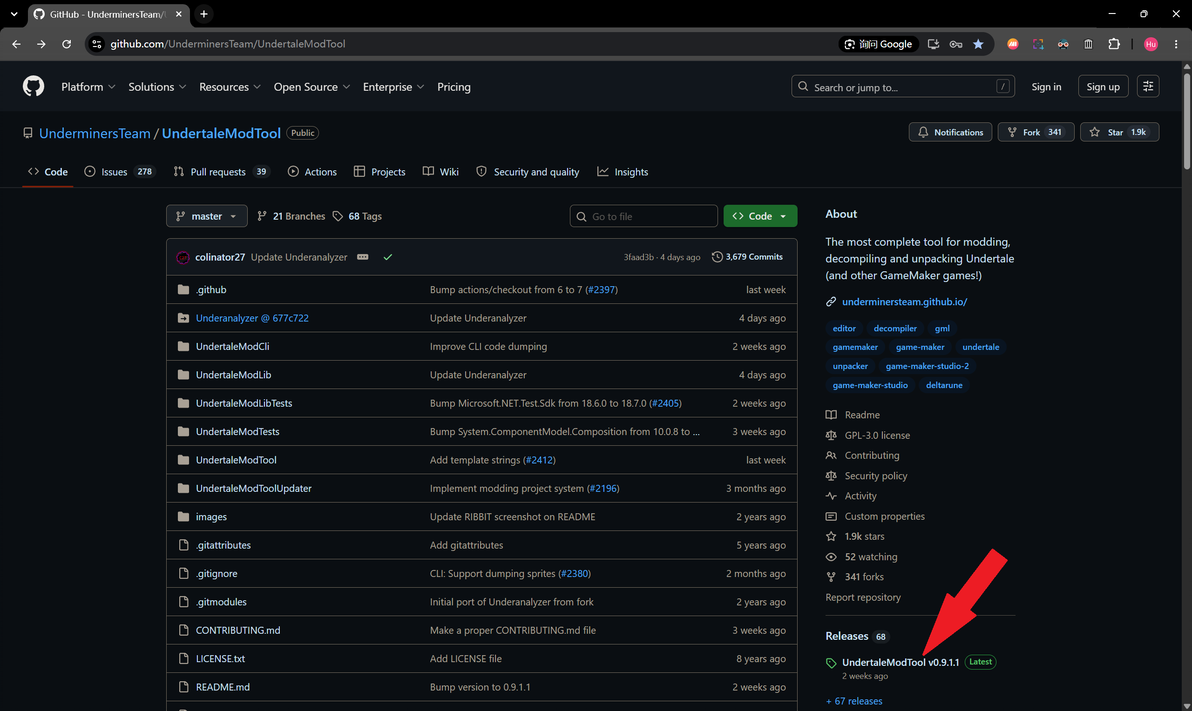Open the appearance settings icon beside Sign up
Screen dimensions: 1192x711
1148,87
